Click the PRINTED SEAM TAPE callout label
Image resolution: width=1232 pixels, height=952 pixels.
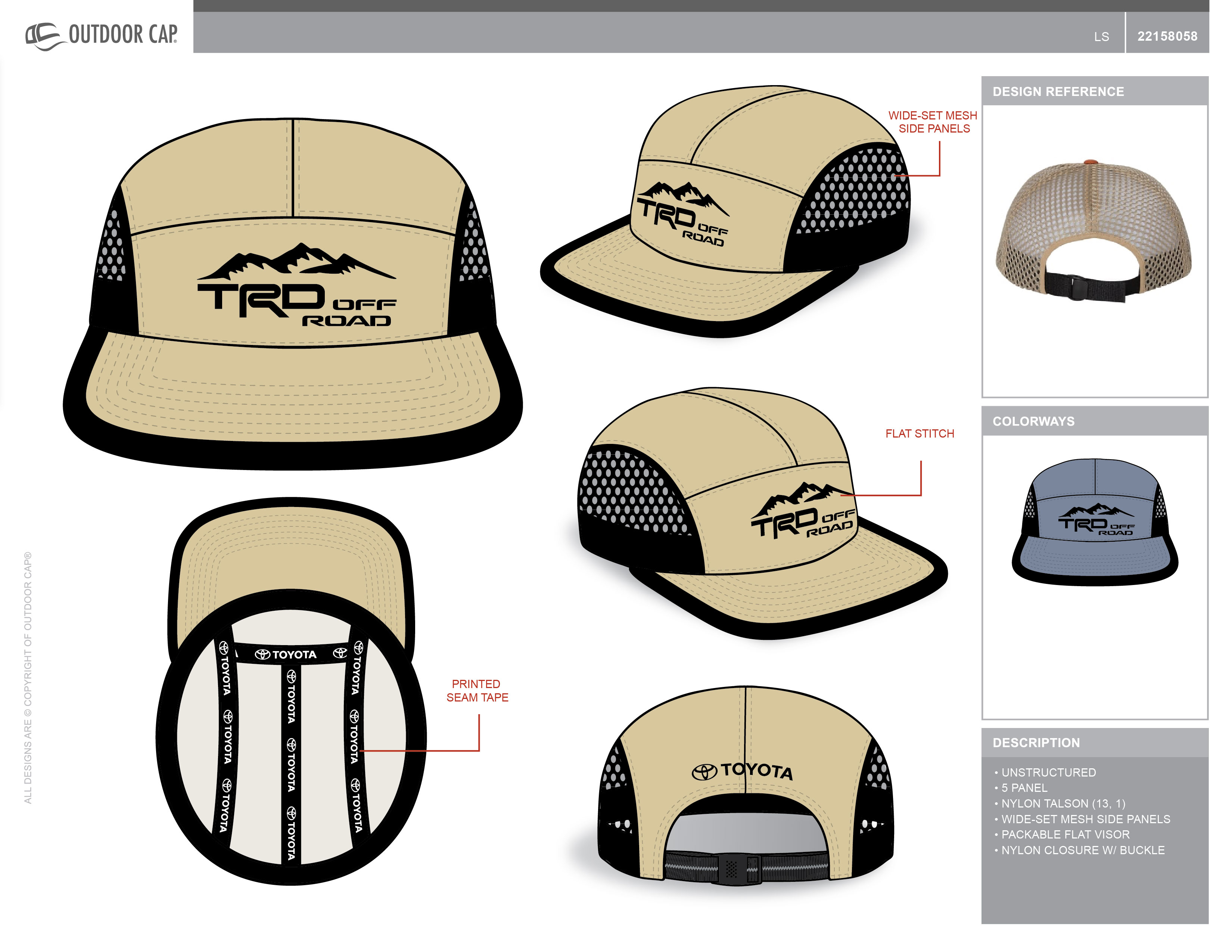coord(477,691)
